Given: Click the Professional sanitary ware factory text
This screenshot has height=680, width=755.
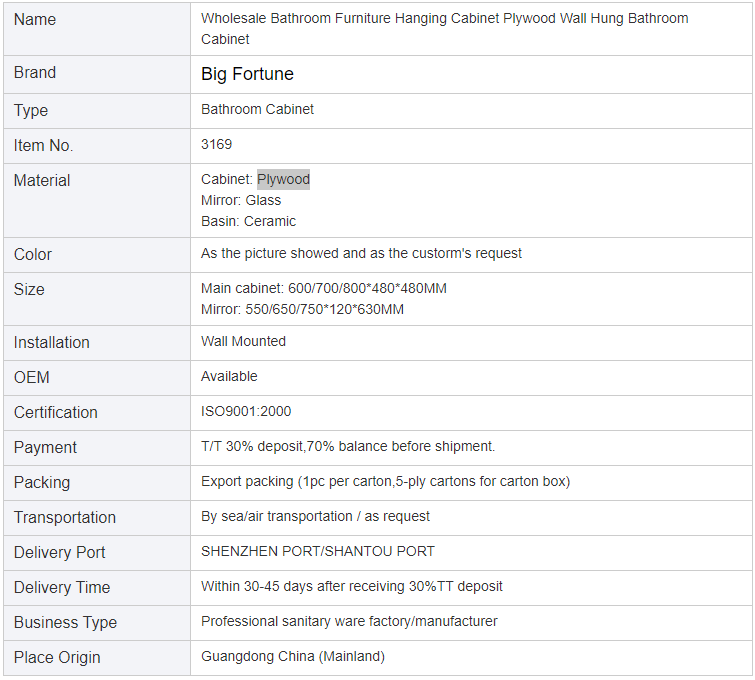Looking at the screenshot, I should (349, 621).
